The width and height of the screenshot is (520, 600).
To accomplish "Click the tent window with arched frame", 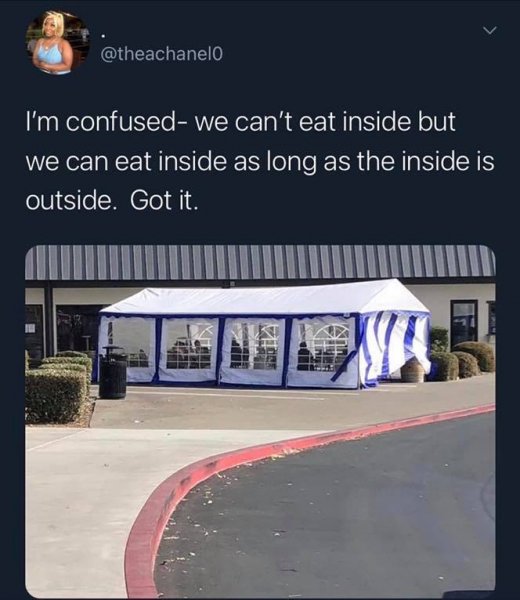I will coord(323,347).
